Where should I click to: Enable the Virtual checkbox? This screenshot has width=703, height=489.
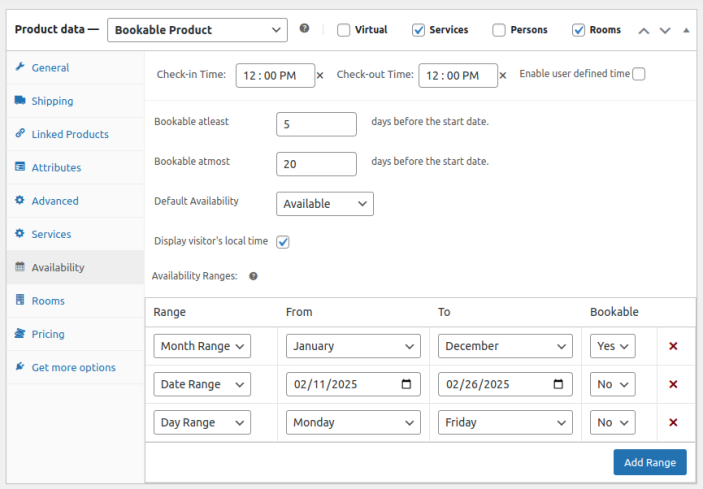pos(344,30)
